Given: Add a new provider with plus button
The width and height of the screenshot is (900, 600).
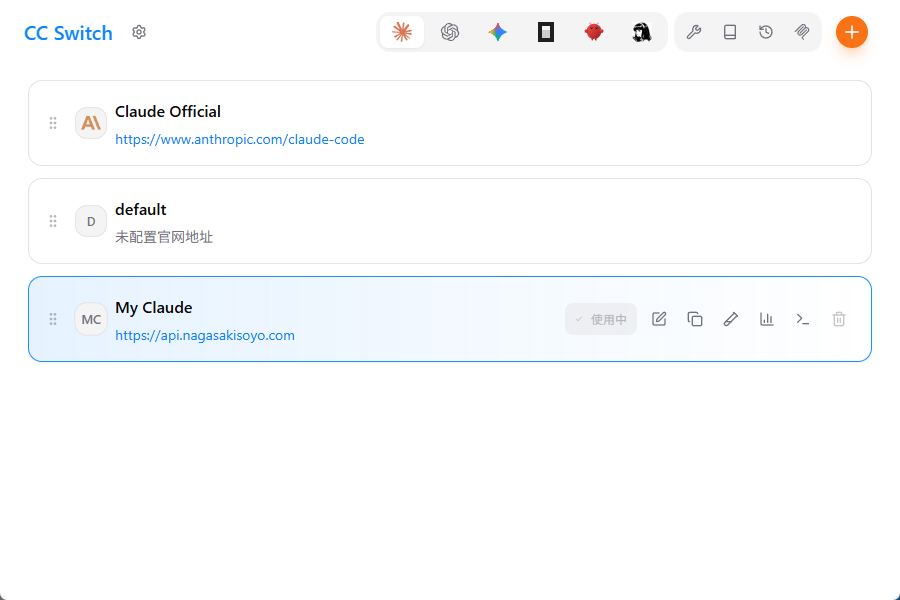Looking at the screenshot, I should (852, 32).
